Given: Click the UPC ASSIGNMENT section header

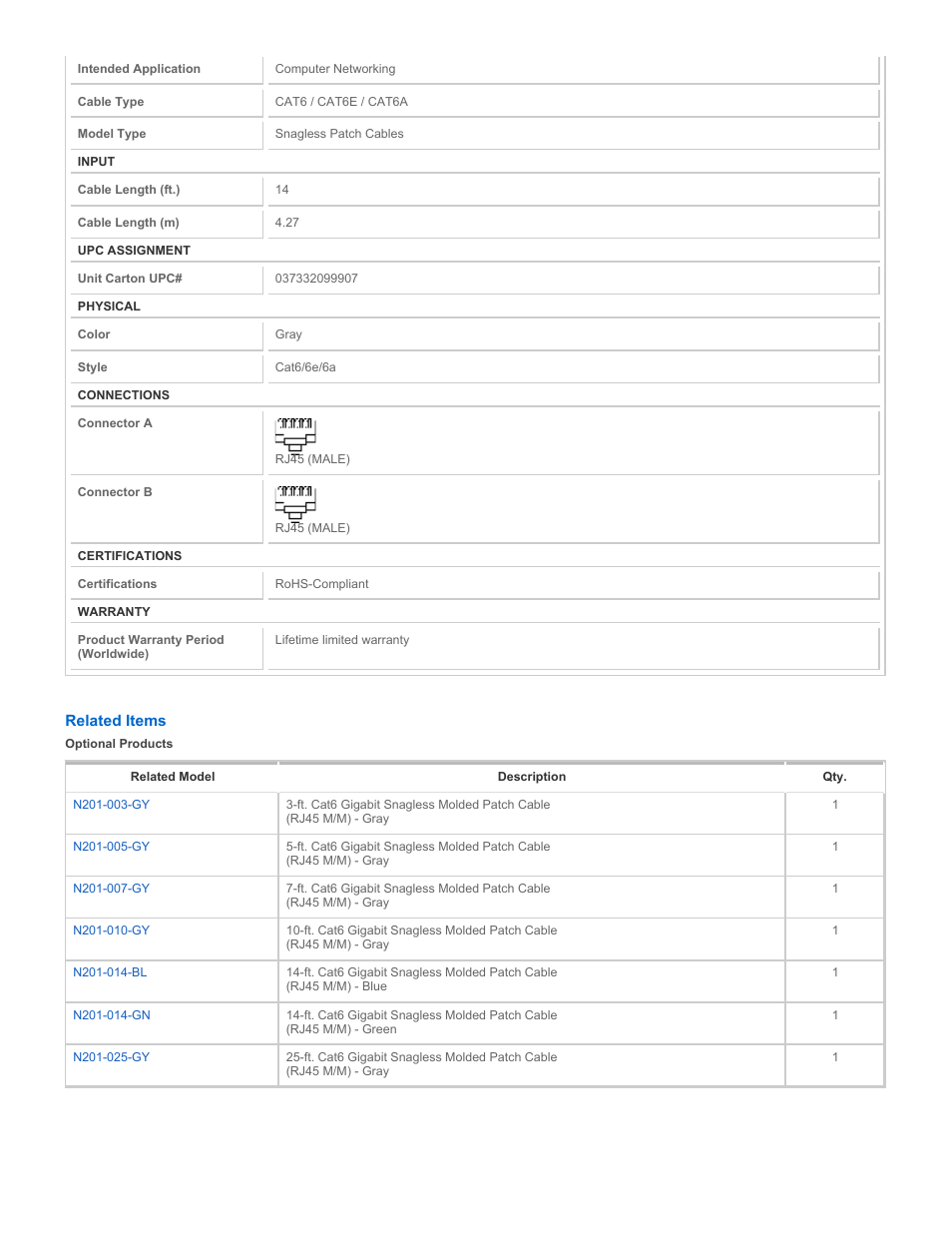Looking at the screenshot, I should pos(134,251).
